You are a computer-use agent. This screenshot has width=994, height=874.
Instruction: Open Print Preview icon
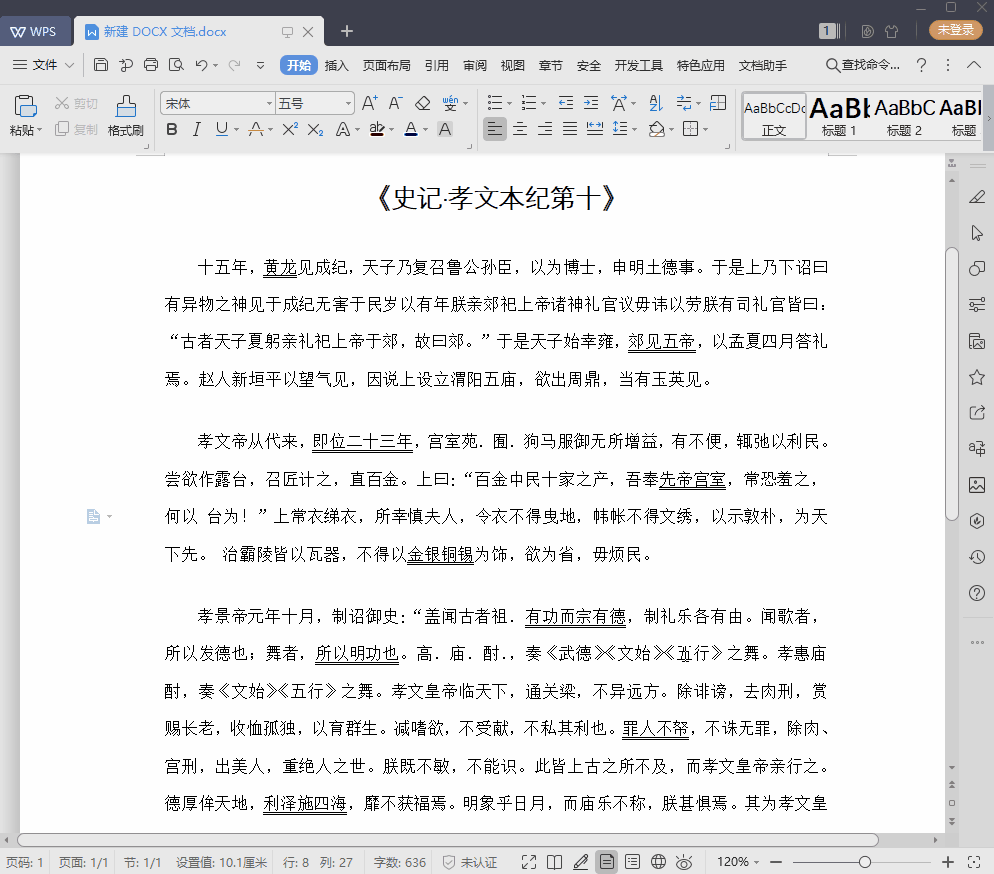point(176,65)
